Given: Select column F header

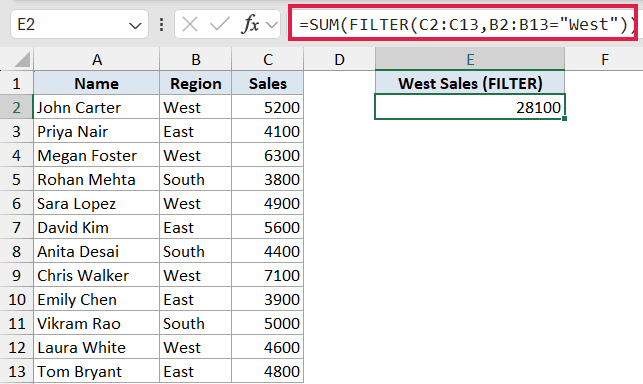Looking at the screenshot, I should pos(604,59).
